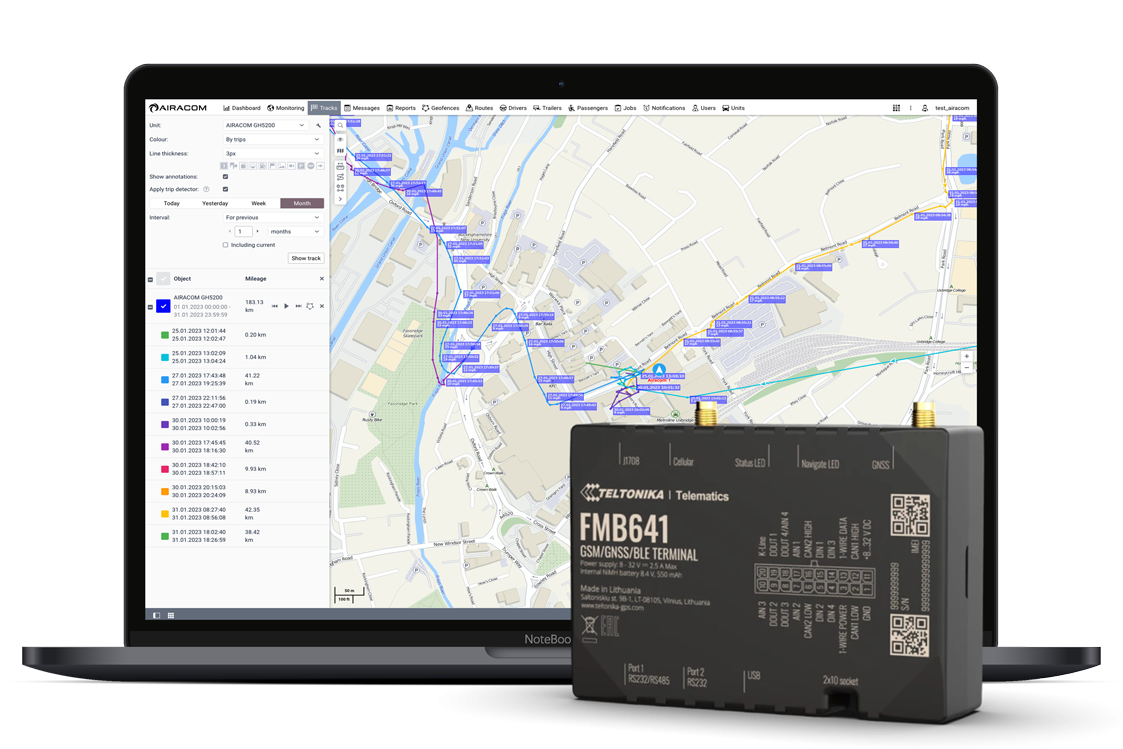This screenshot has height=749, width=1123.
Task: Click orange swatch of 30.01.2023 20:15:03 trip
Action: coord(165,491)
